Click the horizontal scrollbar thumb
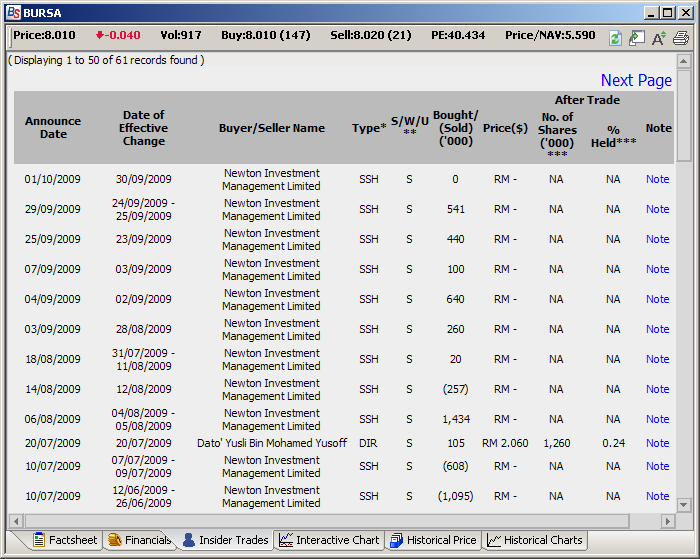This screenshot has height=559, width=700. tap(327, 521)
